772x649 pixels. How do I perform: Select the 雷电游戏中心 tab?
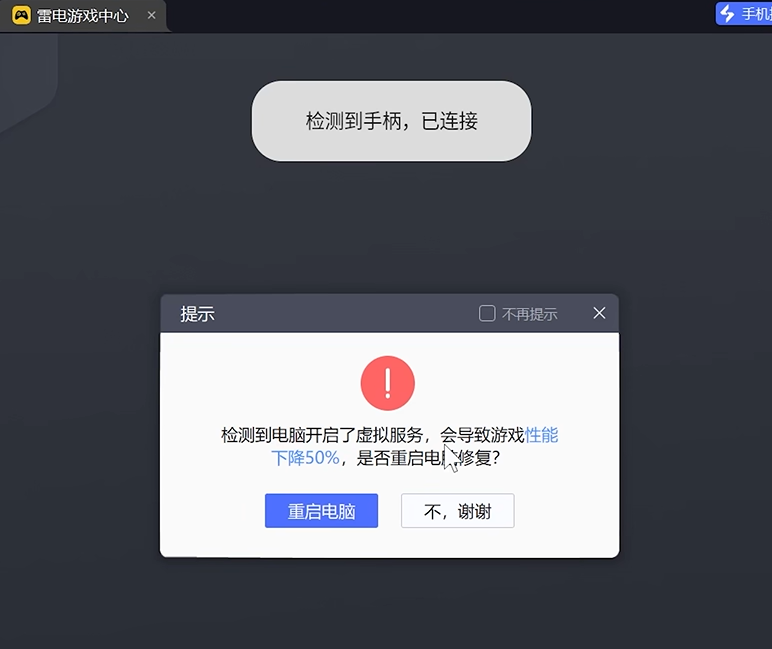[x=84, y=16]
